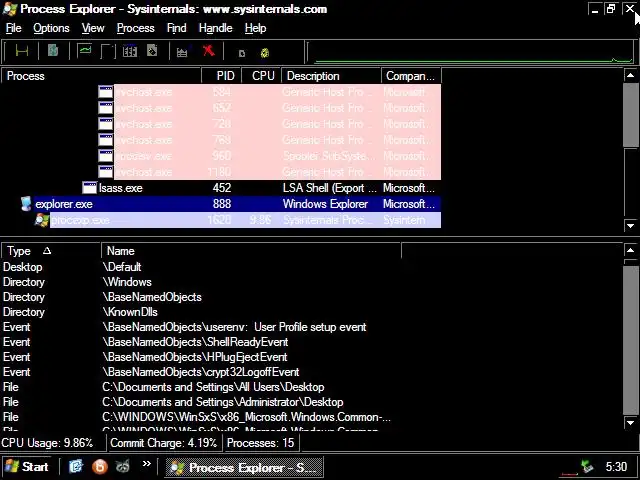Launch the orange round quick-launch icon
Viewport: 640px width, 480px height.
100,466
